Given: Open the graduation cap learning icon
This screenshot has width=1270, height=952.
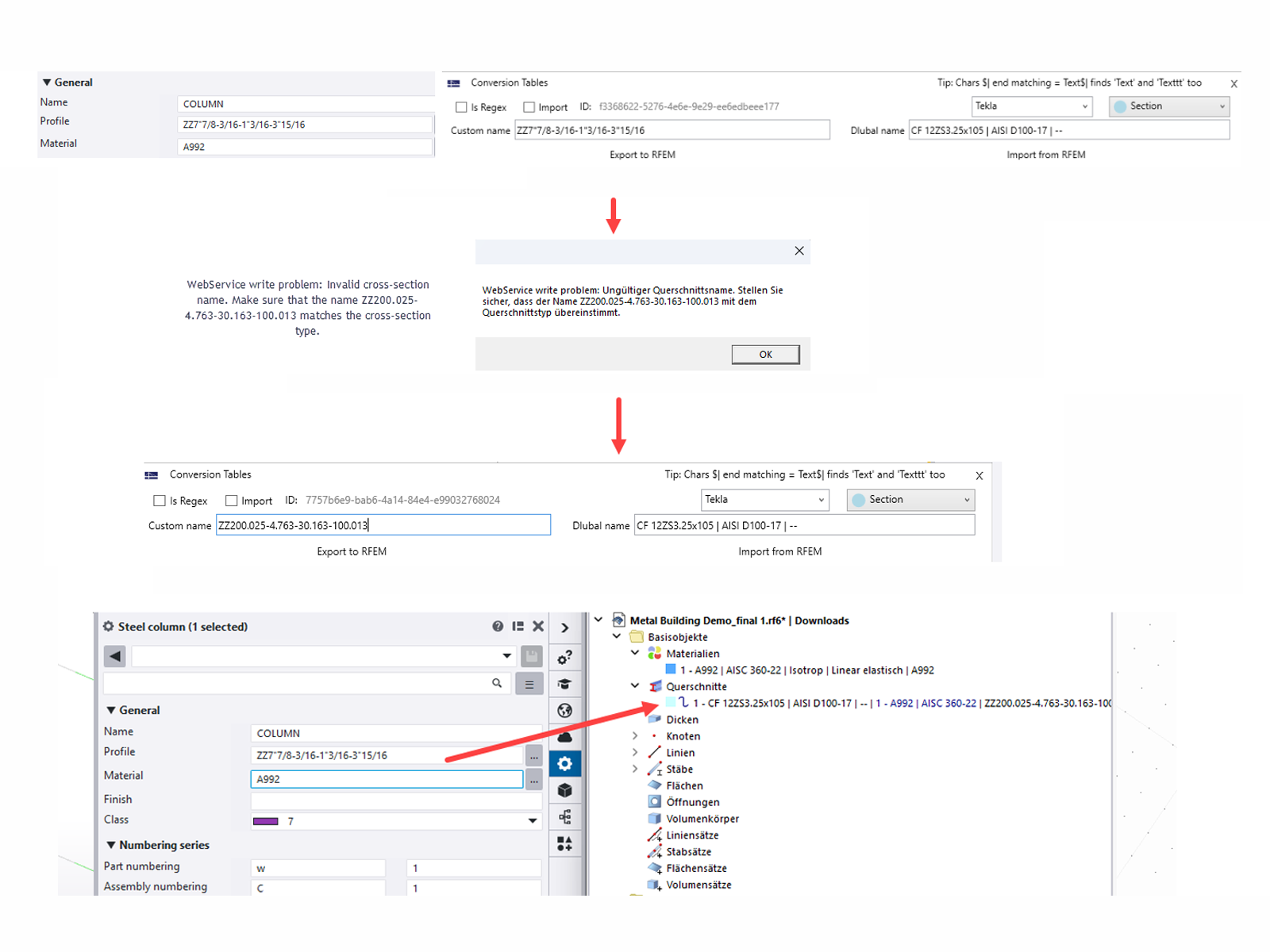Looking at the screenshot, I should point(565,683).
